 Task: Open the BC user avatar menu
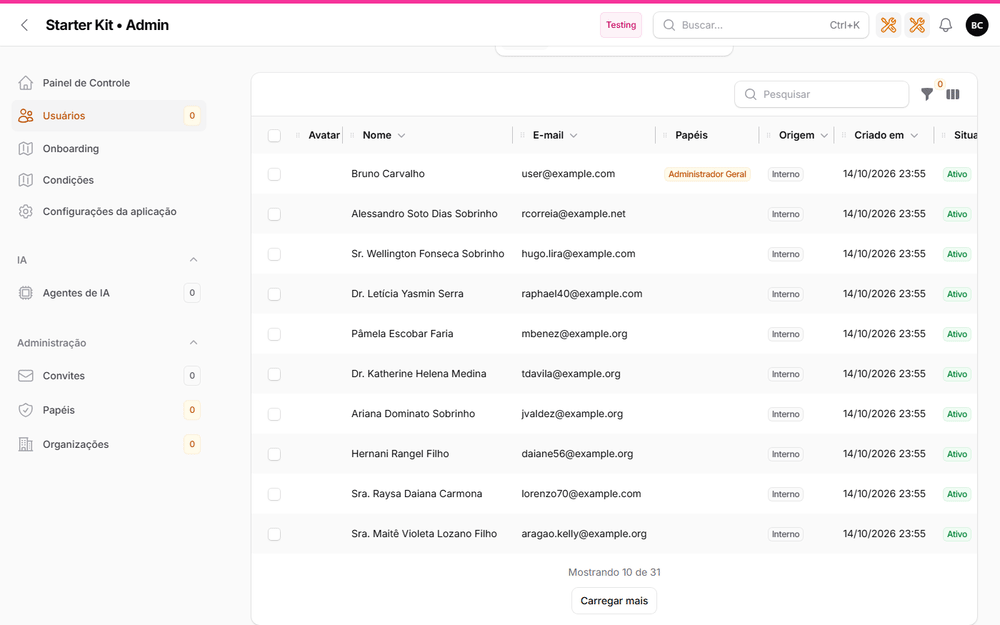(x=977, y=25)
